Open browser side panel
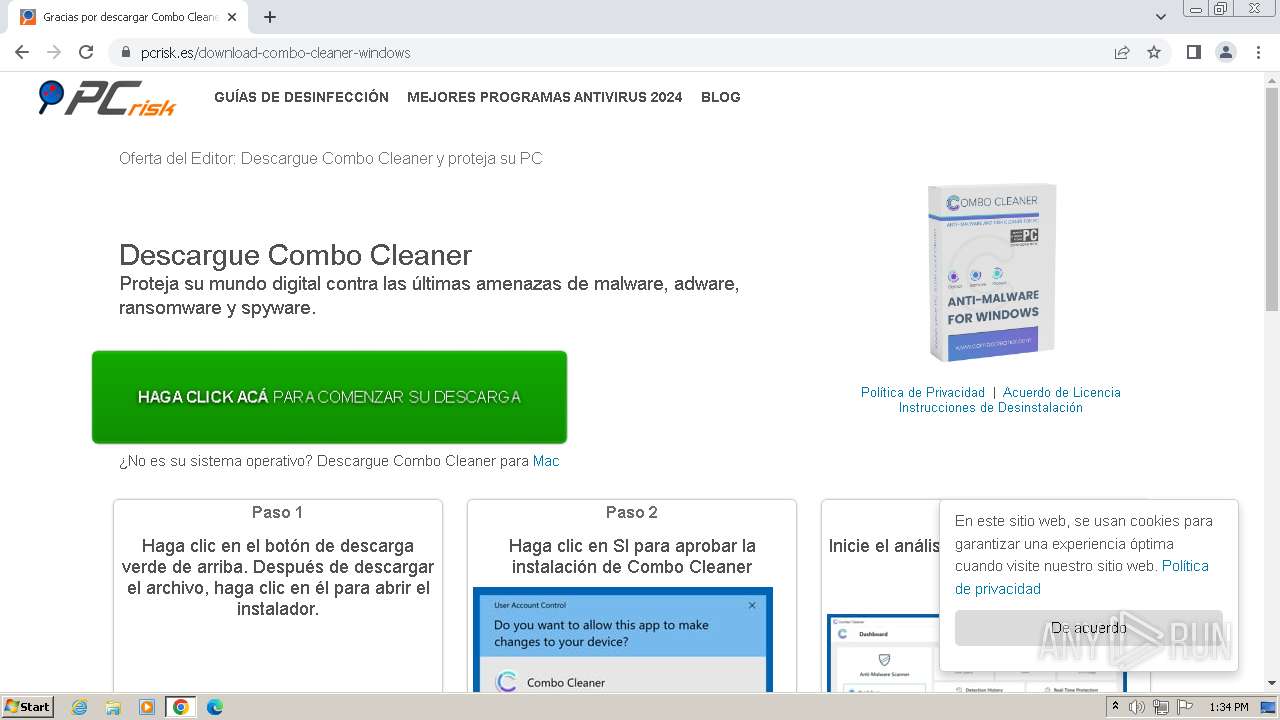 click(1194, 53)
